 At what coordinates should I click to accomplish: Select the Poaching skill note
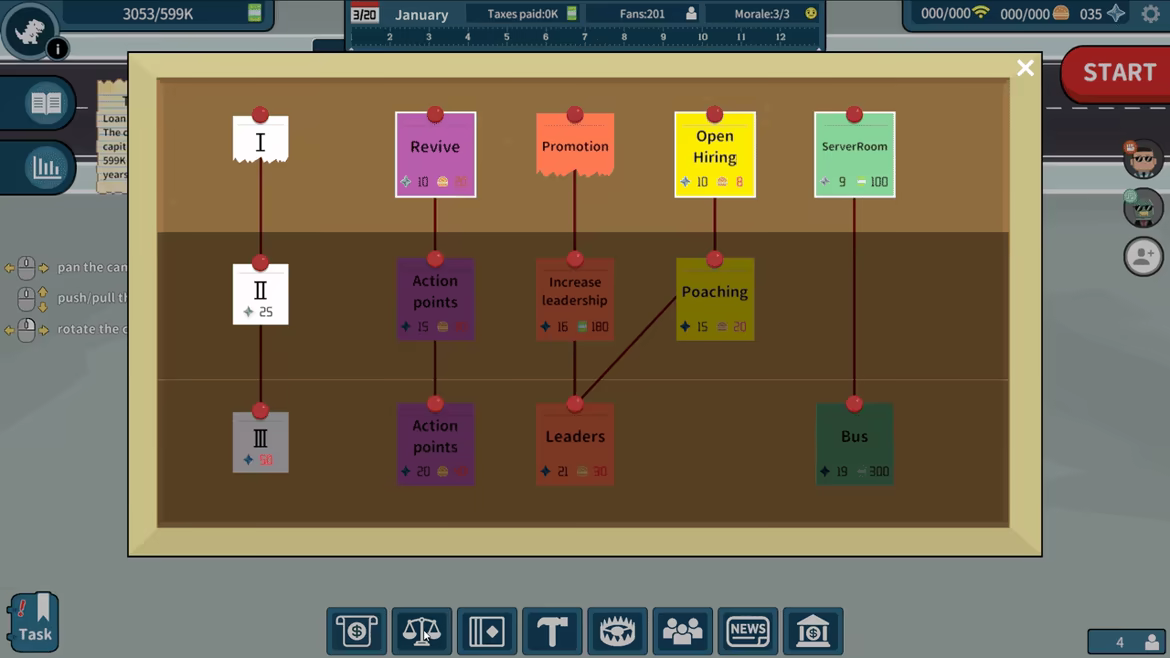(x=715, y=299)
